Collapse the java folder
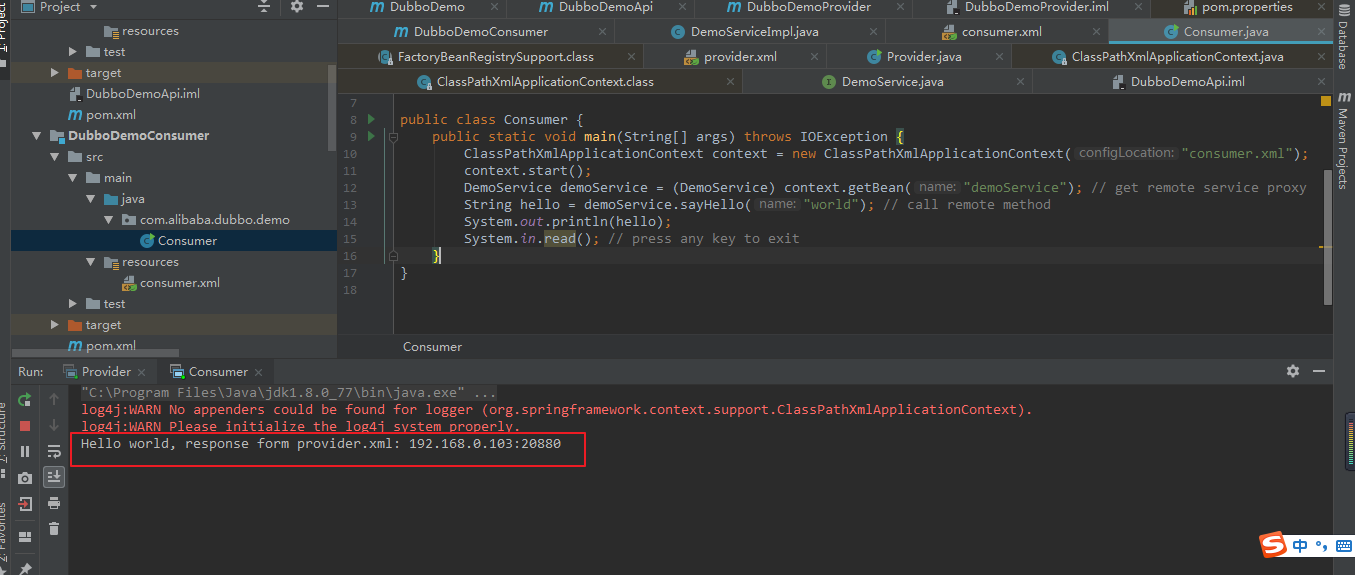Image resolution: width=1355 pixels, height=575 pixels. [91, 199]
